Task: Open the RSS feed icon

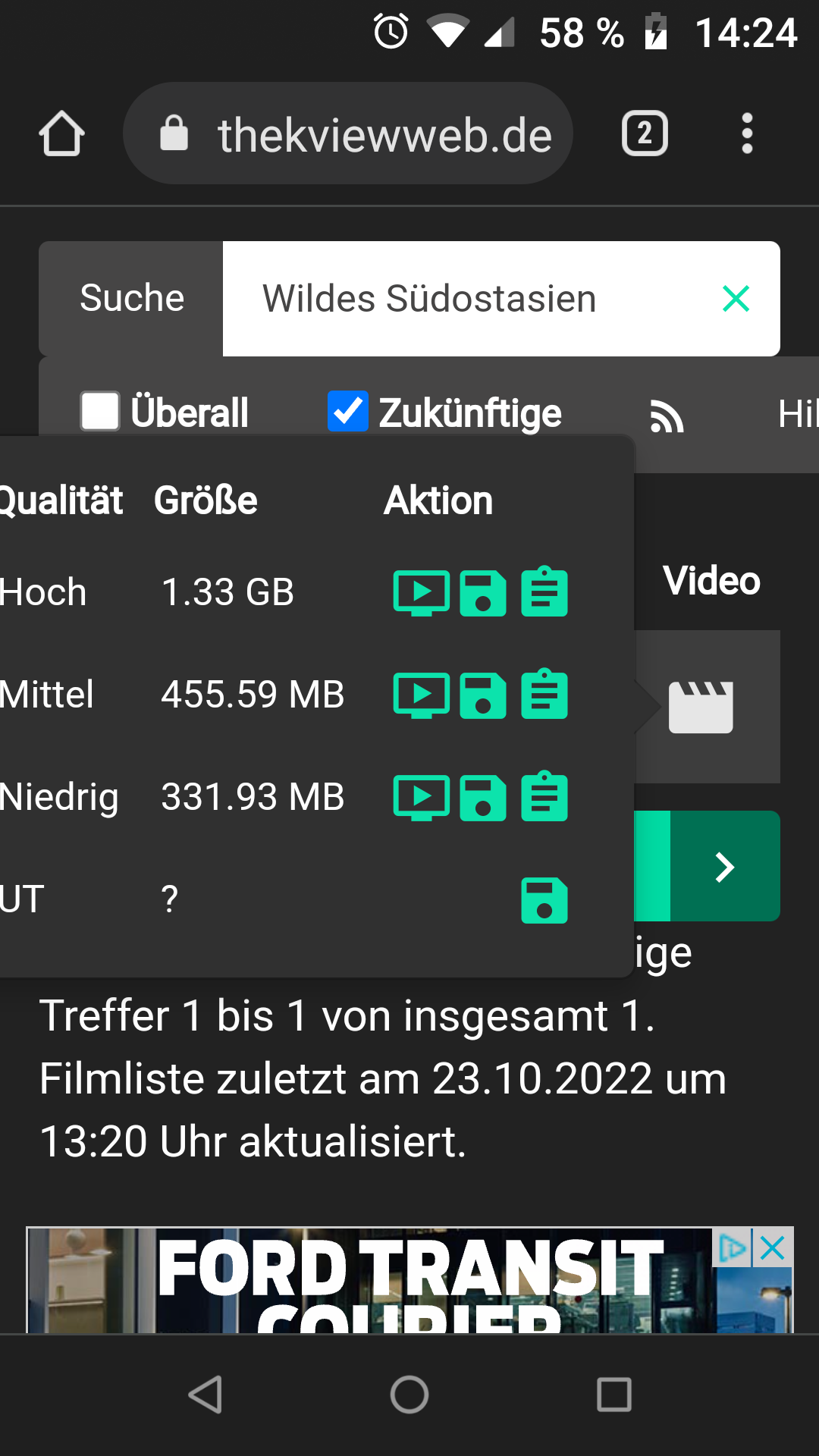Action: [x=667, y=416]
